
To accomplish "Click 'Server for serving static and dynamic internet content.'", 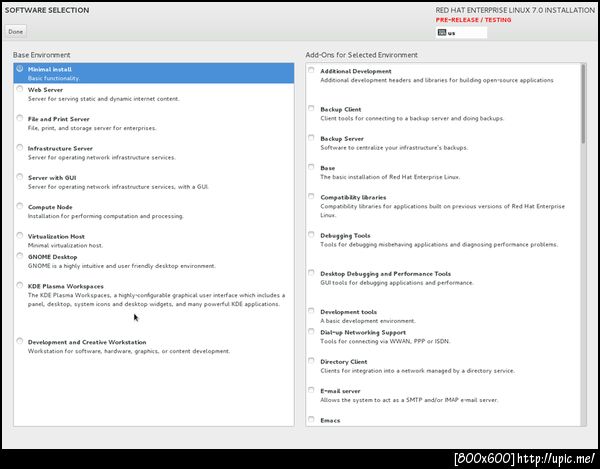I will (x=103, y=99).
